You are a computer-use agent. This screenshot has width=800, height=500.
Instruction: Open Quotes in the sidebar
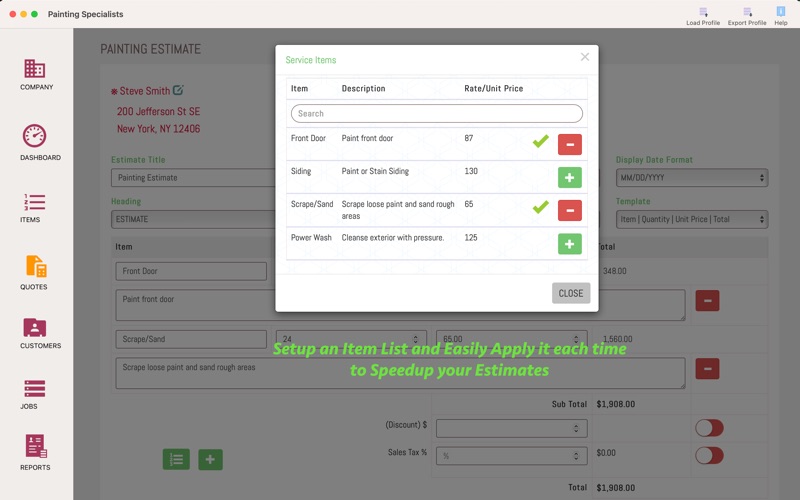tap(35, 272)
